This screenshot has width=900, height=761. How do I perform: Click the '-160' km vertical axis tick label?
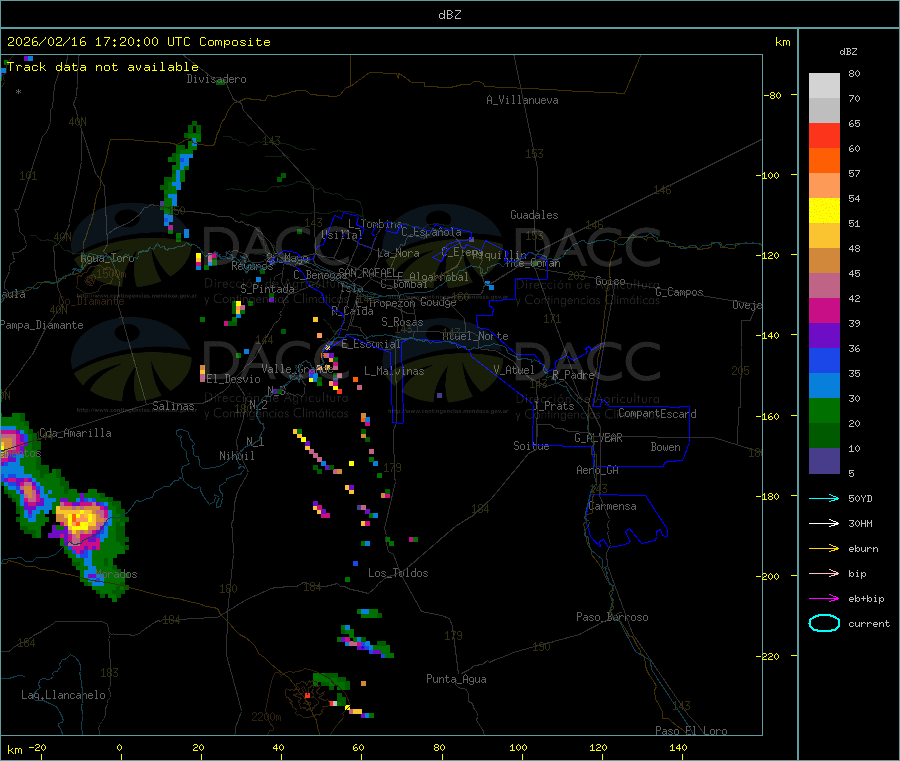pyautogui.click(x=767, y=416)
